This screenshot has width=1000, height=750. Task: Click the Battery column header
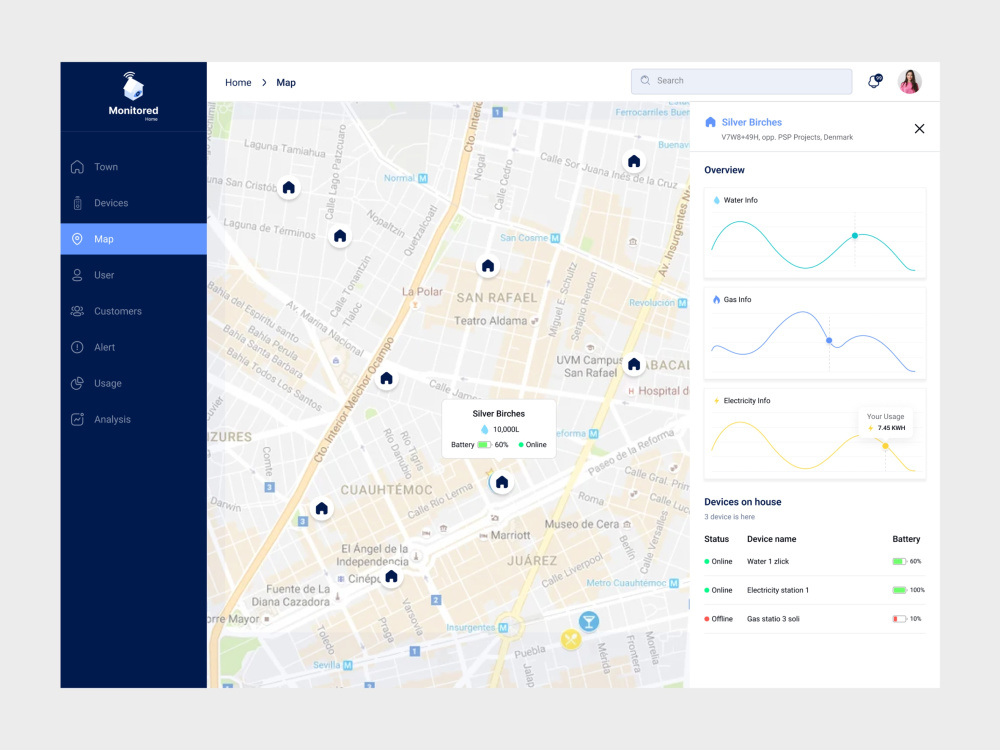click(x=906, y=539)
